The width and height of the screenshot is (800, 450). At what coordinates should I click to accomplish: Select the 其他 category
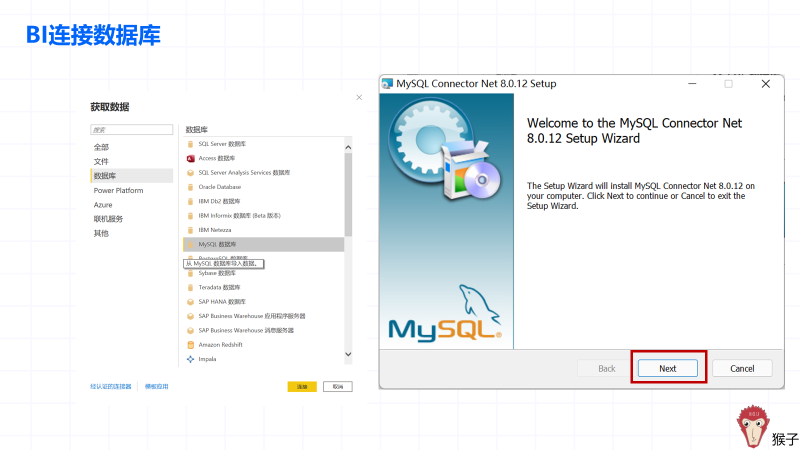point(101,233)
